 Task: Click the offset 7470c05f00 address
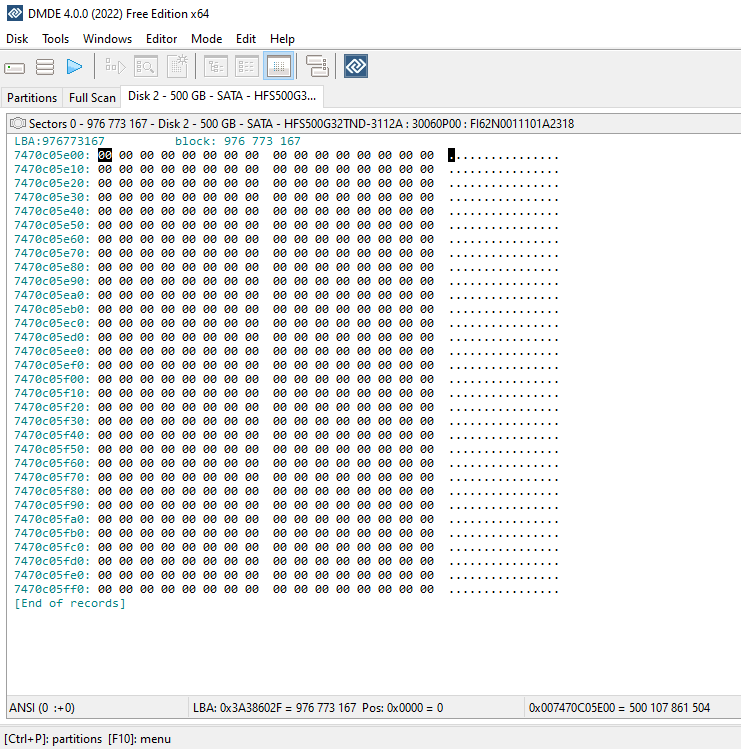(x=52, y=379)
